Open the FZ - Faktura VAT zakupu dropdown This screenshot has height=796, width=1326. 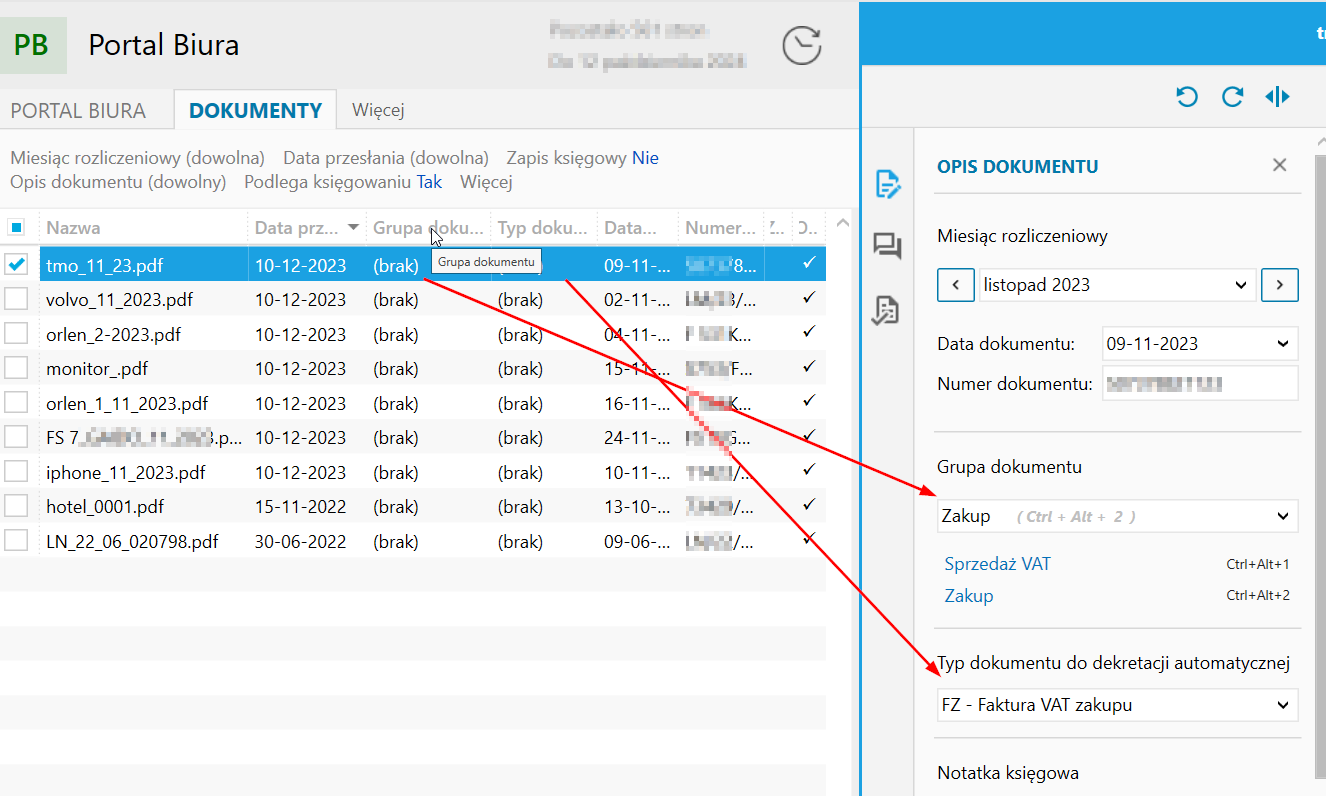[x=1118, y=705]
